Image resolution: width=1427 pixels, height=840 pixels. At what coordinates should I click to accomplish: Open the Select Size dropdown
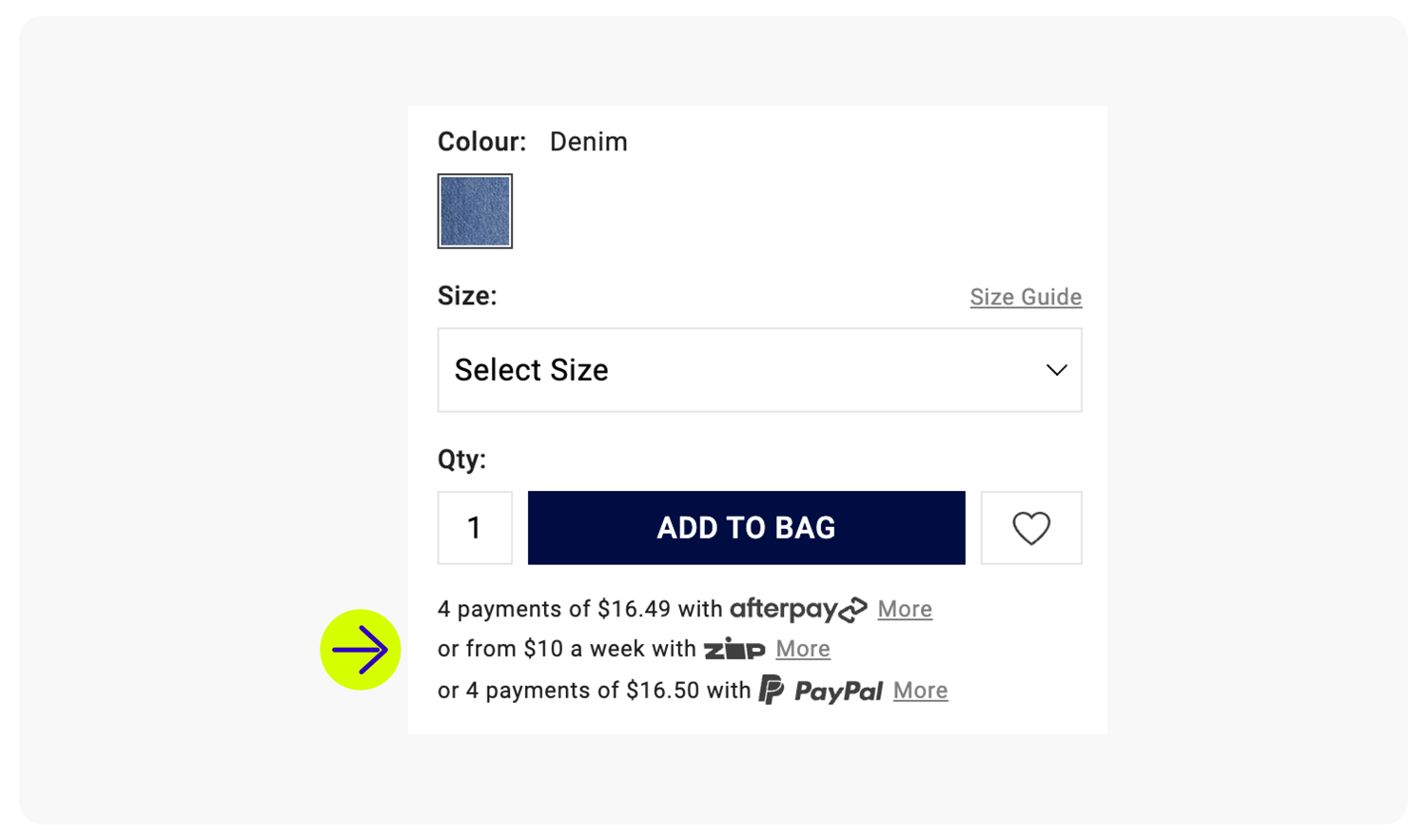click(759, 370)
